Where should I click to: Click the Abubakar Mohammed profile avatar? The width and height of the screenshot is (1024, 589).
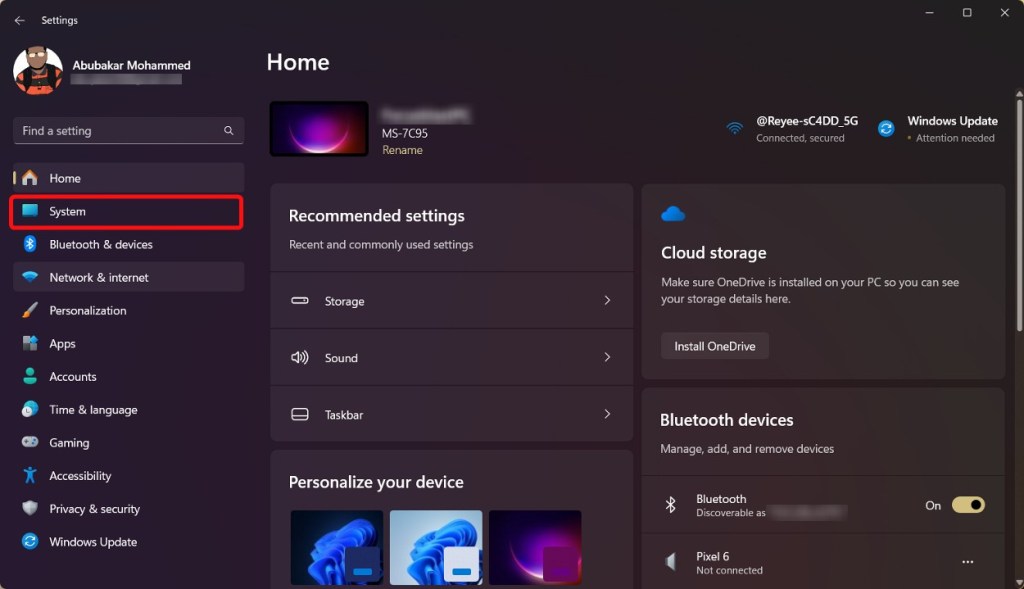(38, 71)
